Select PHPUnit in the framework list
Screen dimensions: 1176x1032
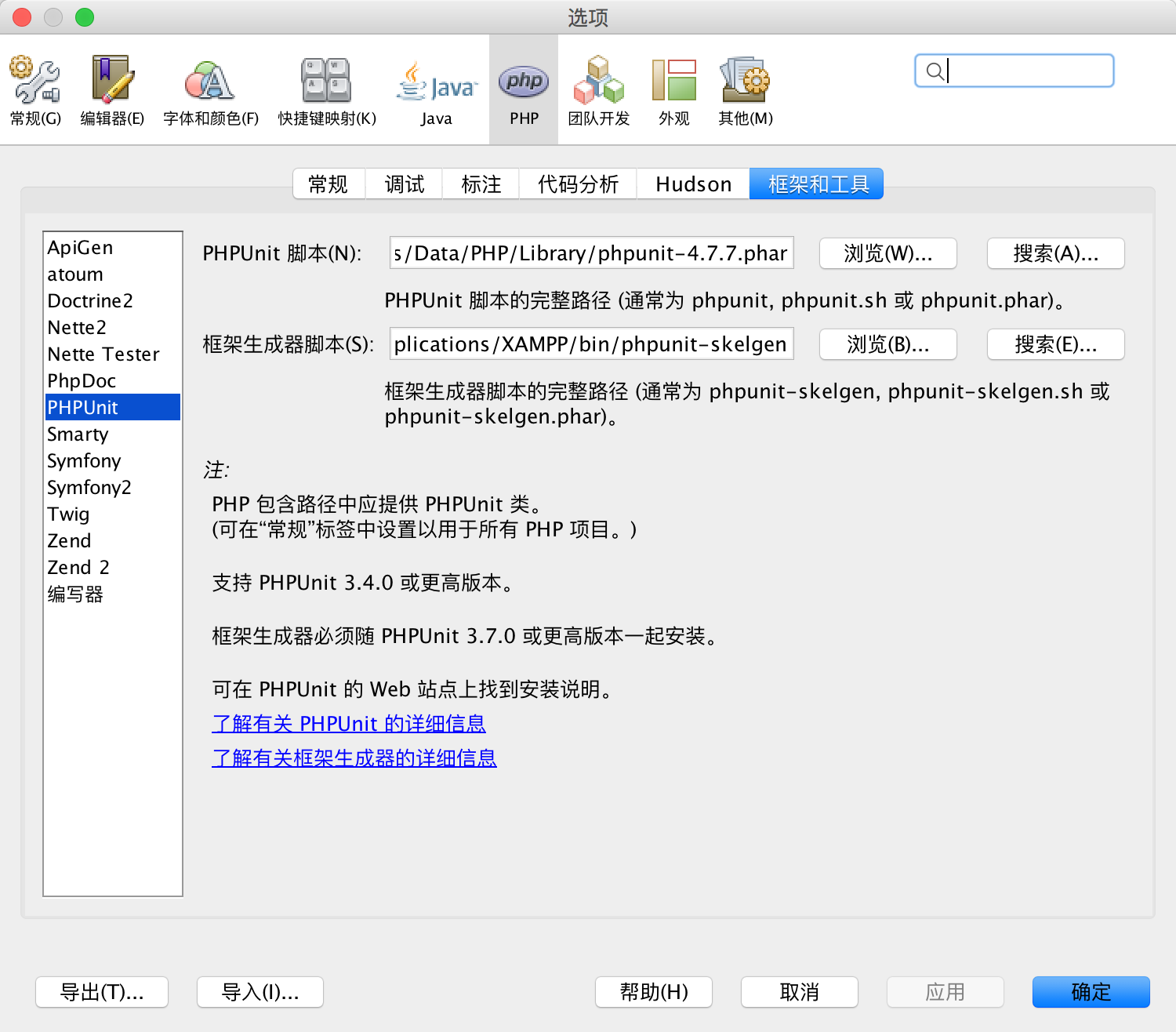tap(113, 408)
